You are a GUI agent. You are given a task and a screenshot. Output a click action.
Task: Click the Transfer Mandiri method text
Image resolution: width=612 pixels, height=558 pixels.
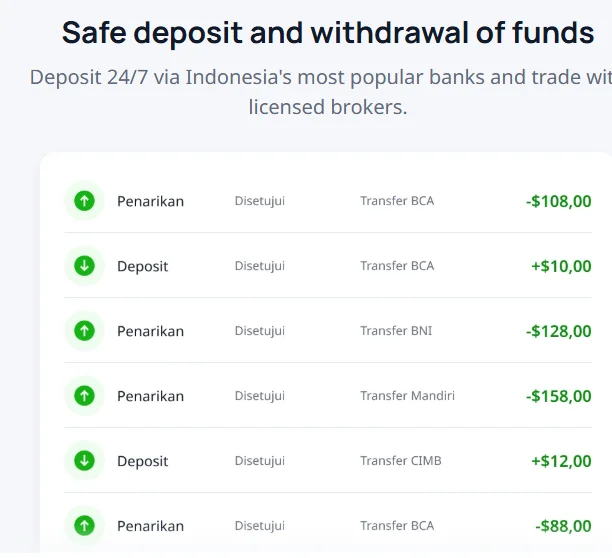point(407,396)
